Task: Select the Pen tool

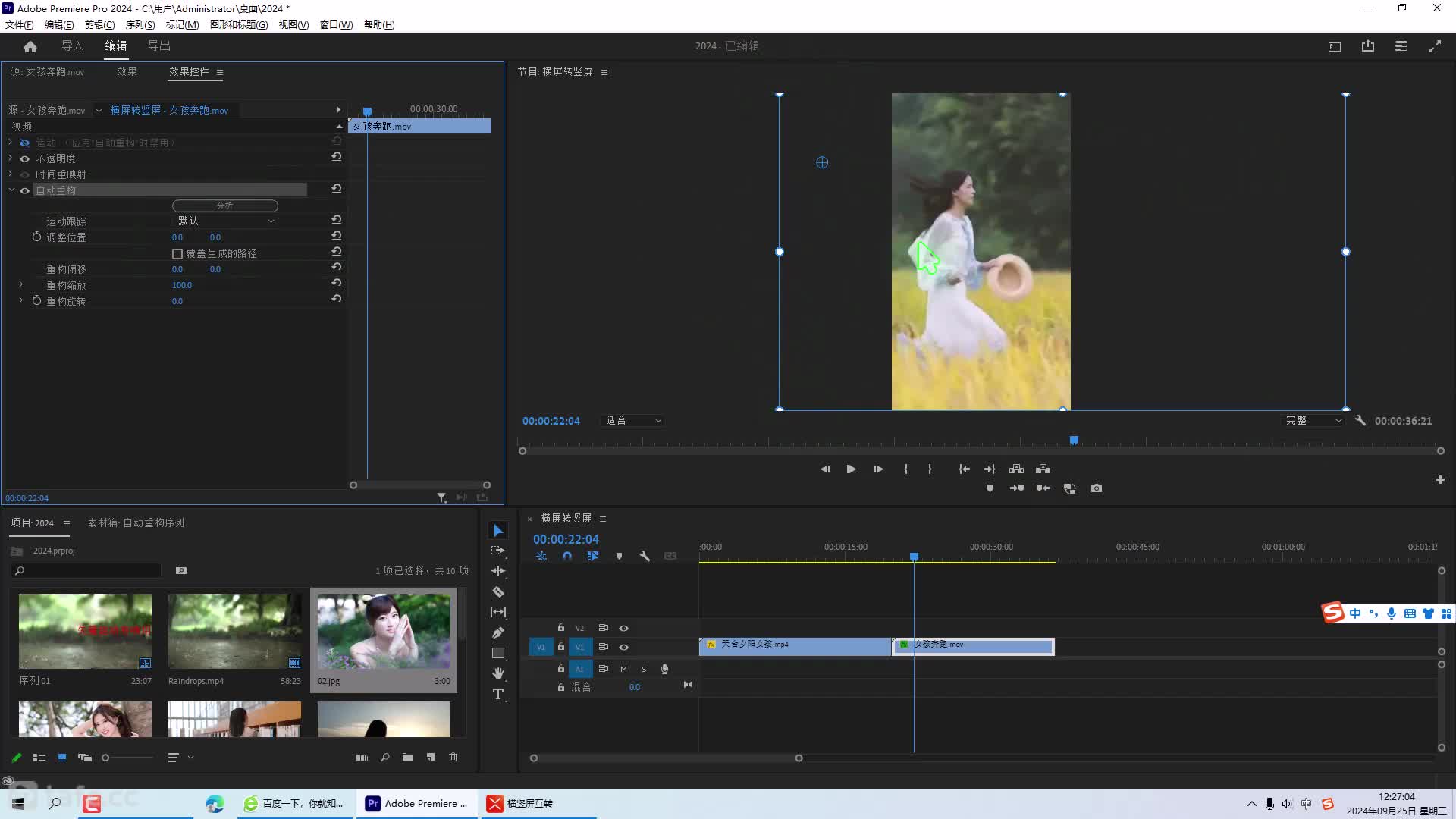Action: (x=498, y=632)
